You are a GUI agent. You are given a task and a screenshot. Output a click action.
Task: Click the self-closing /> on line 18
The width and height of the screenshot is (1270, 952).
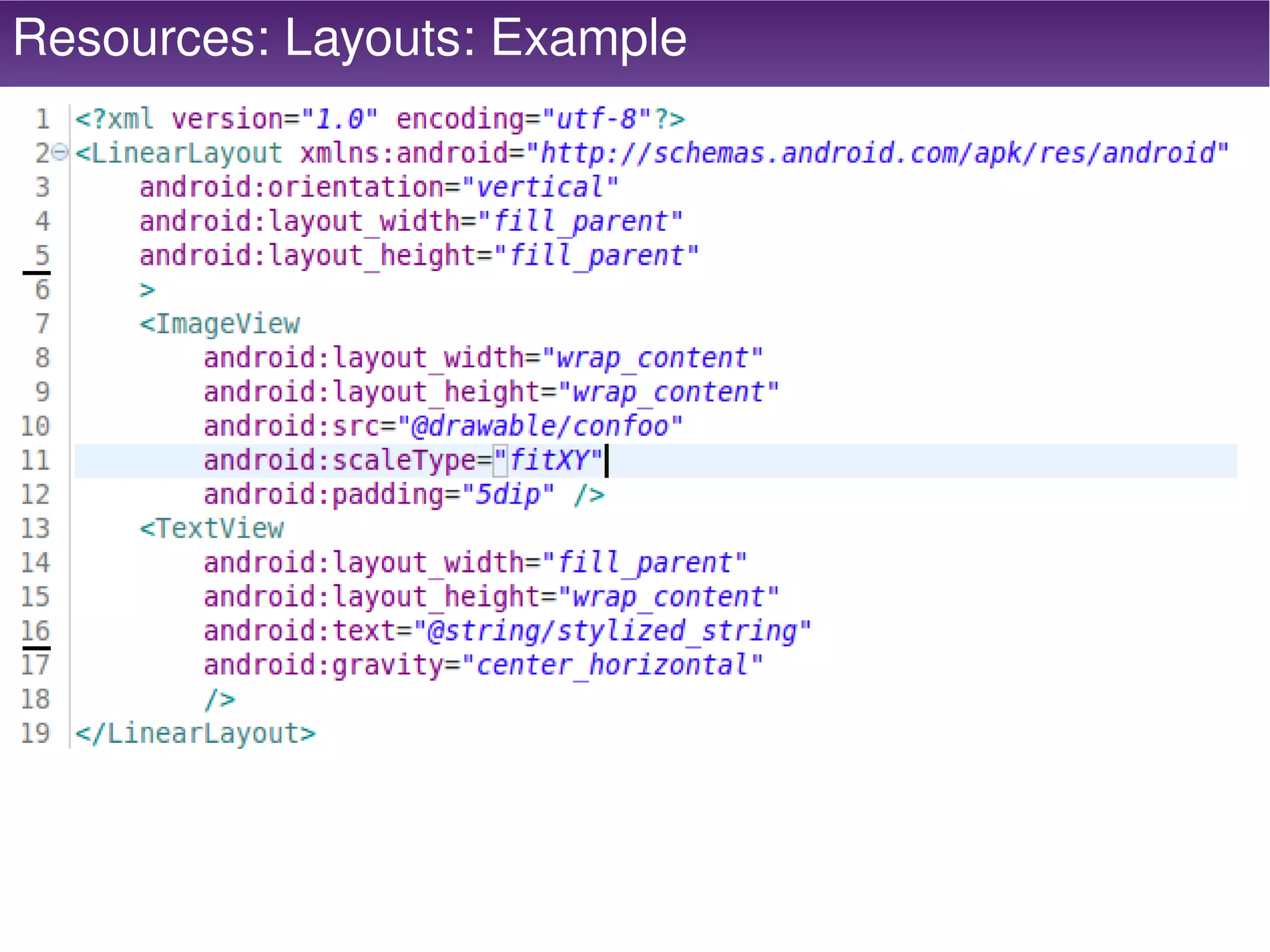click(x=220, y=700)
